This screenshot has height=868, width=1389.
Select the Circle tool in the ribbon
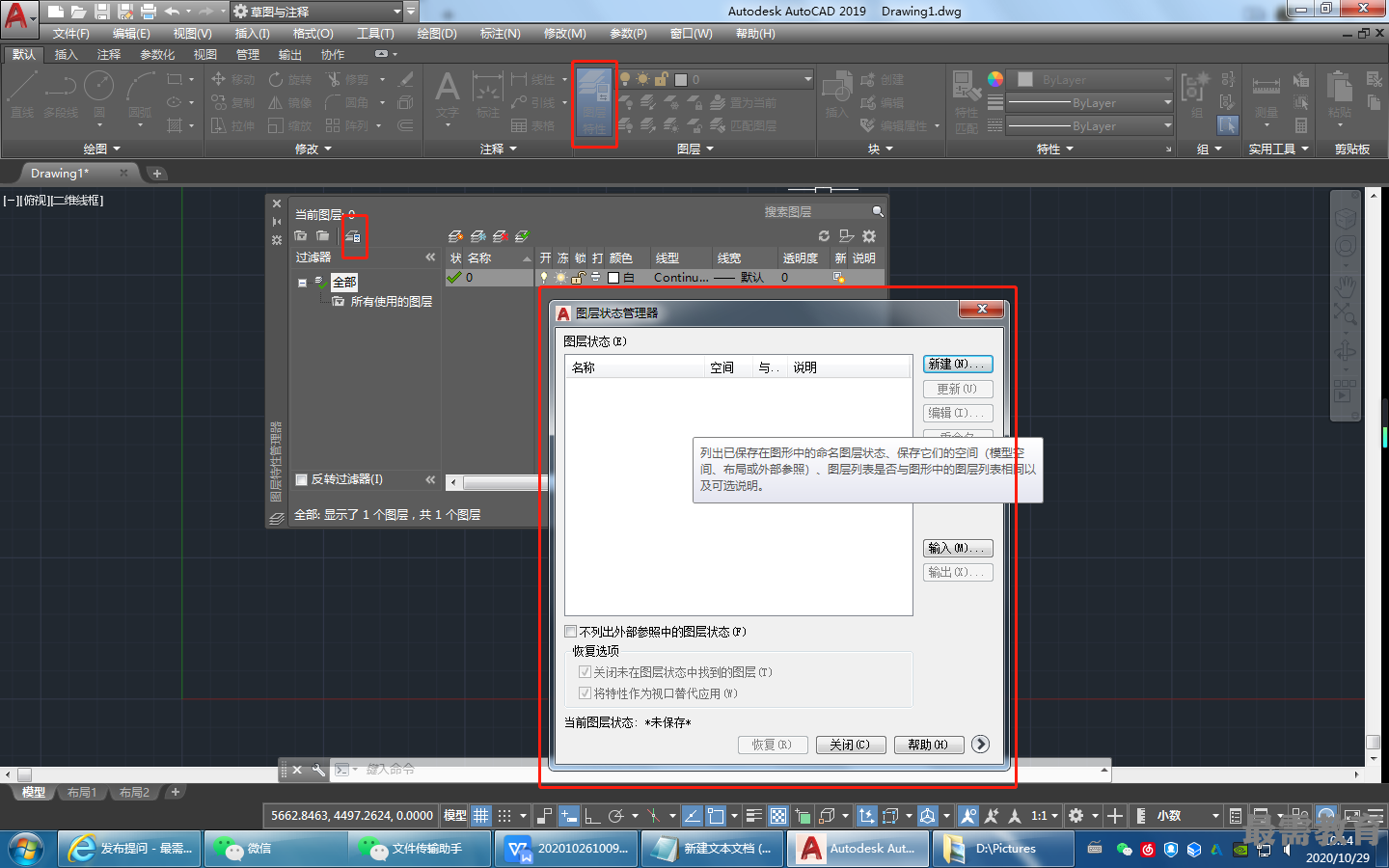98,94
